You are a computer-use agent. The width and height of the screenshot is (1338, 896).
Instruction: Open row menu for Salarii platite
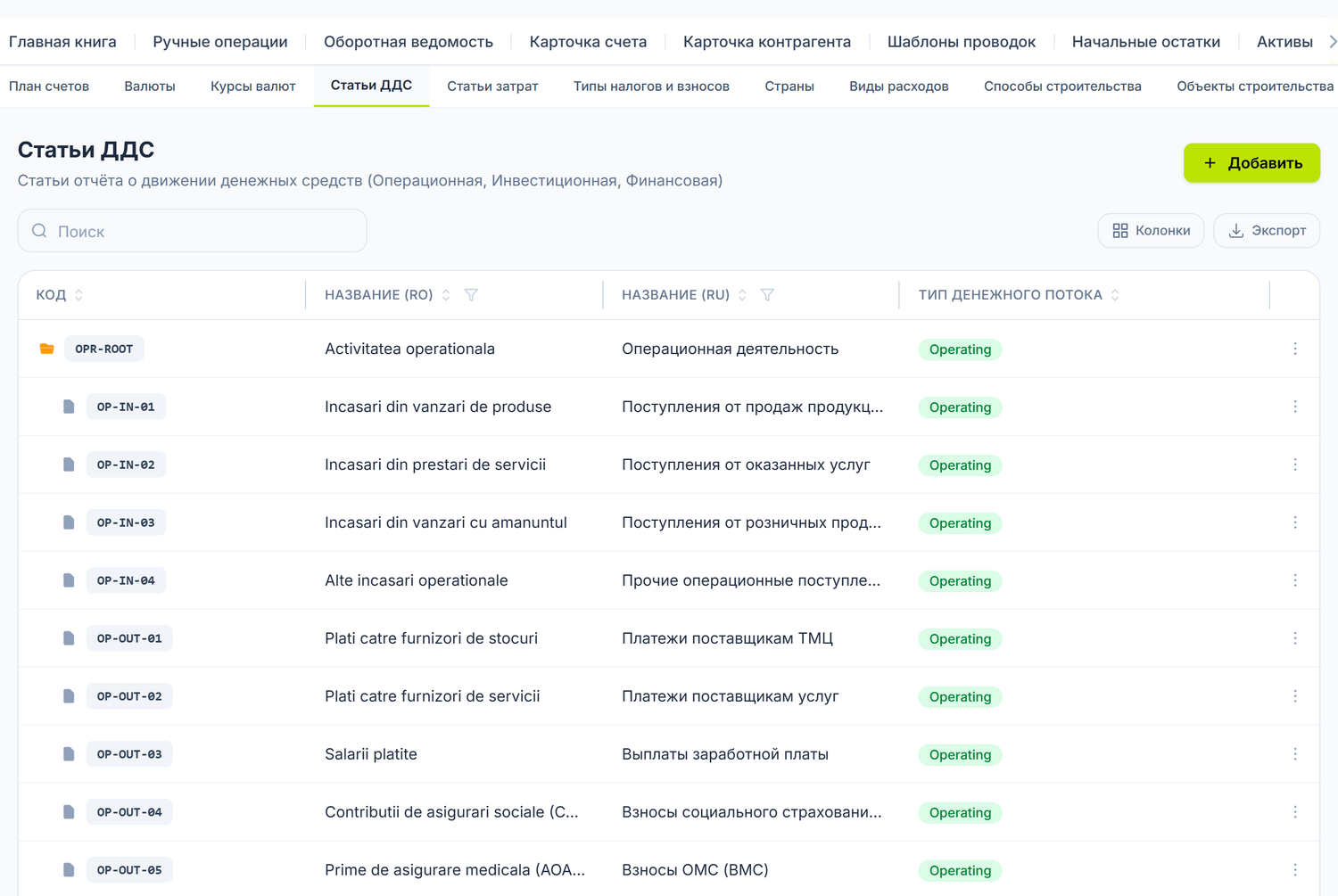click(x=1295, y=754)
